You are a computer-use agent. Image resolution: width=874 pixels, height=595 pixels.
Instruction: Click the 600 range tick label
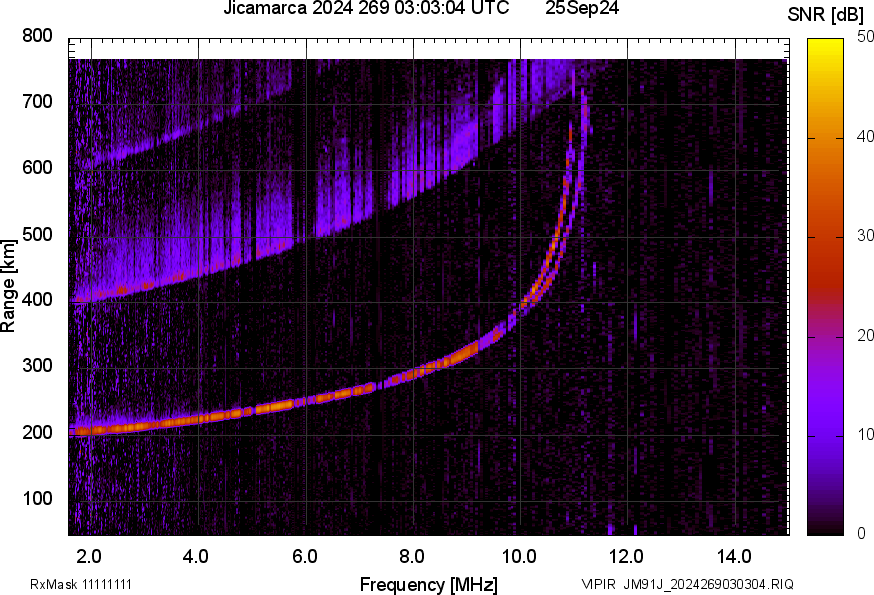pyautogui.click(x=37, y=167)
